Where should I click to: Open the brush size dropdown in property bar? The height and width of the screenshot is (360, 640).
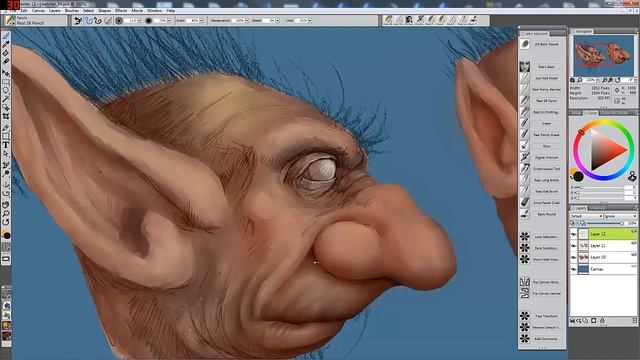(139, 20)
